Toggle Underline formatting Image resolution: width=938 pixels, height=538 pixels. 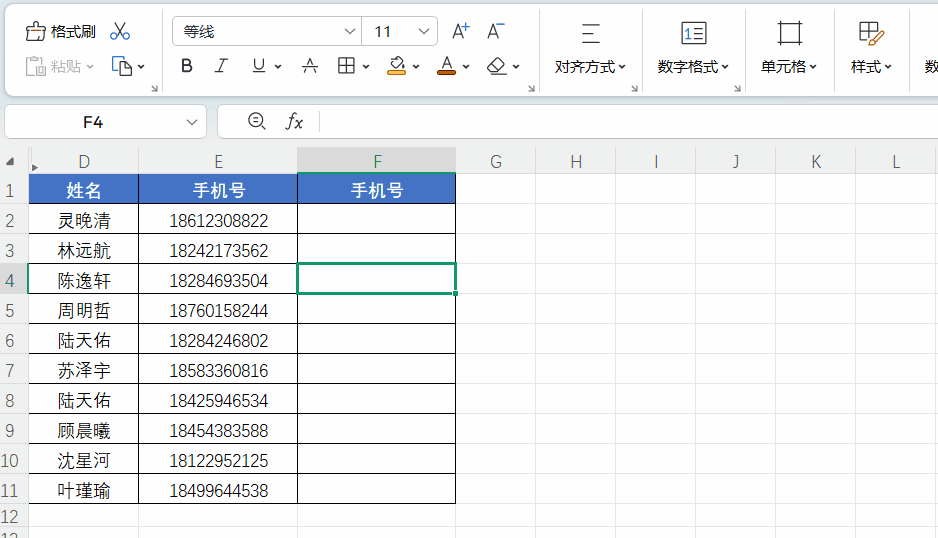click(258, 66)
